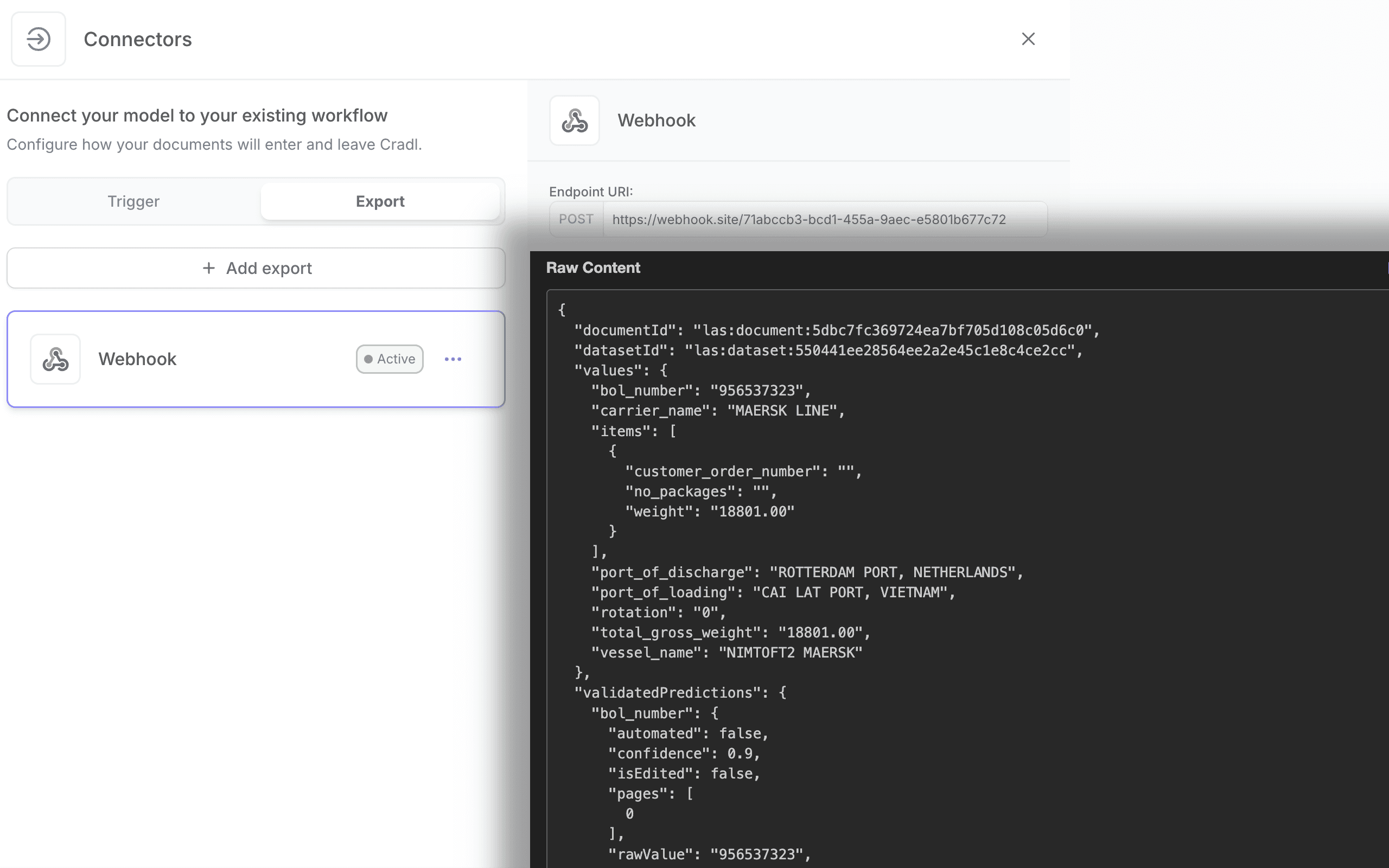Toggle the Active status of the Webhook export
The height and width of the screenshot is (868, 1389).
pyautogui.click(x=390, y=359)
